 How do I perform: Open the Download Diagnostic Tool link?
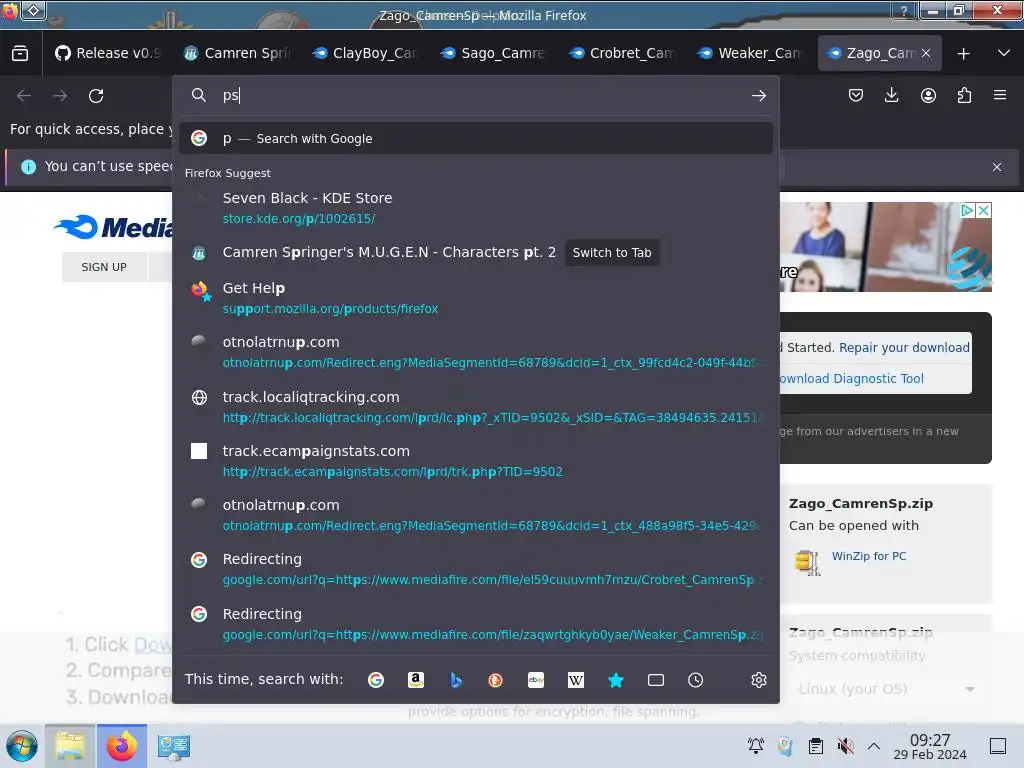coord(852,379)
